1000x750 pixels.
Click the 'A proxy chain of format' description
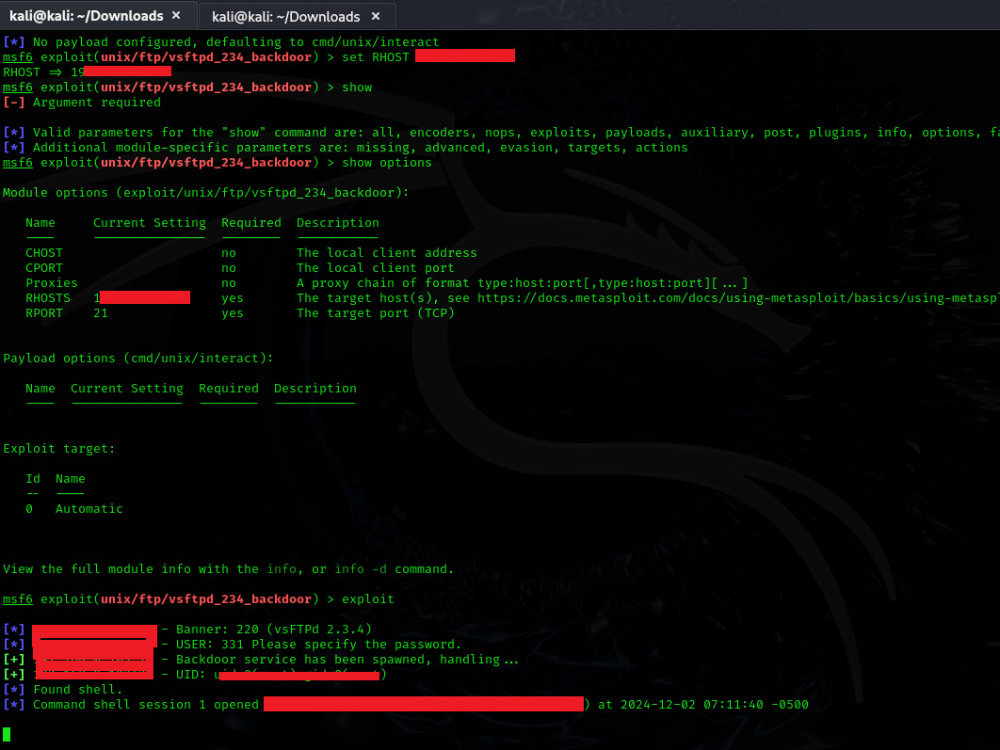point(522,283)
